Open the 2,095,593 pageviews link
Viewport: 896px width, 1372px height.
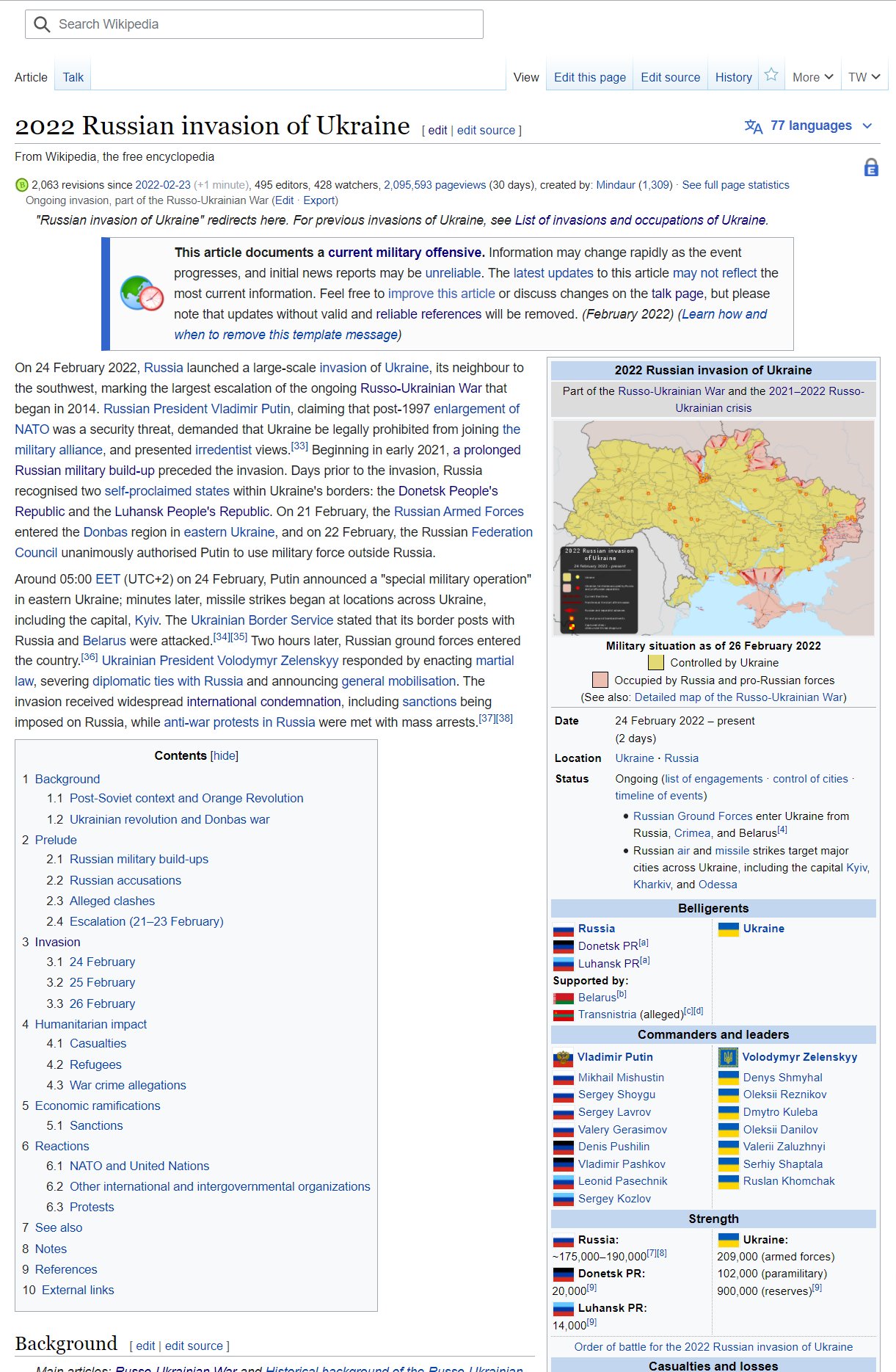434,185
